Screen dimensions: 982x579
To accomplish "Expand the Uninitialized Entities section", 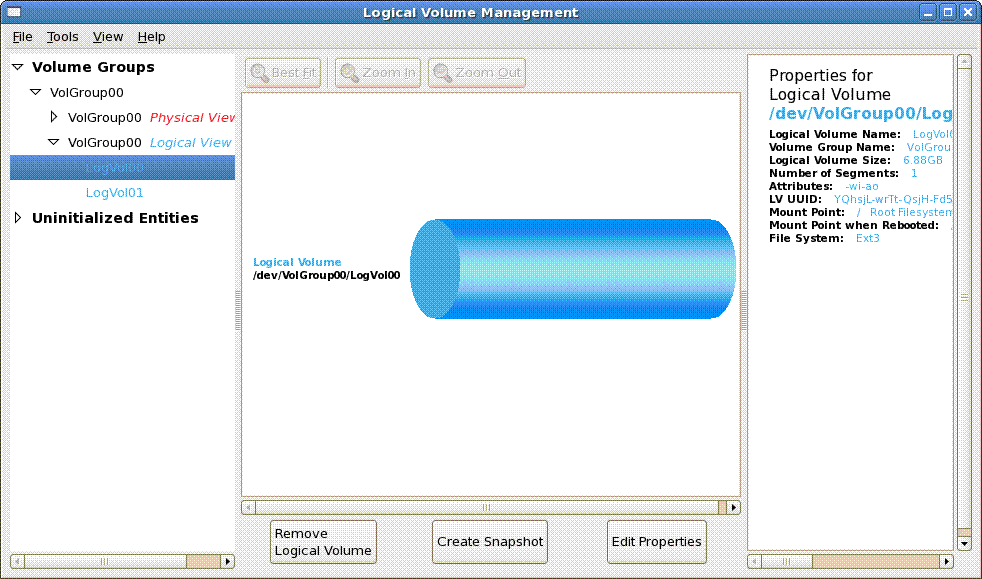I will click(x=18, y=218).
